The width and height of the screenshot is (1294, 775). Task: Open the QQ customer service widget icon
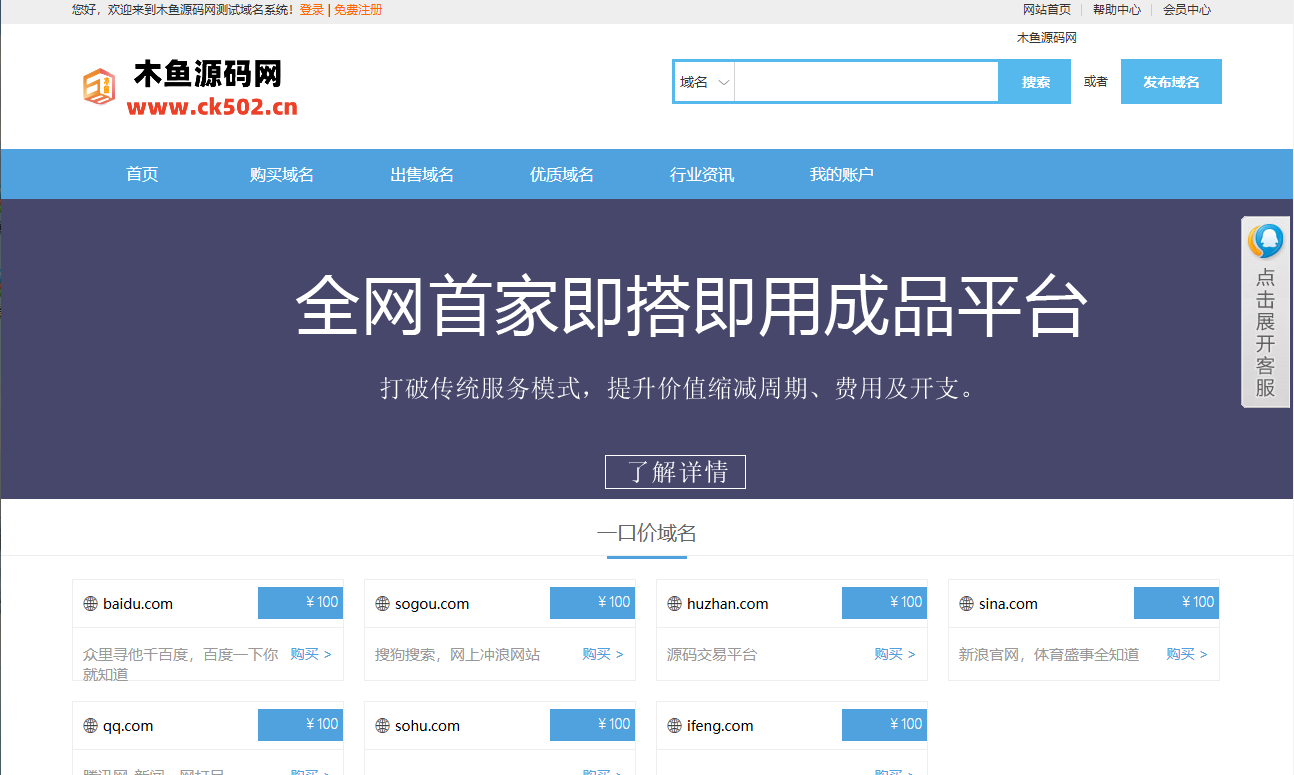point(1266,242)
